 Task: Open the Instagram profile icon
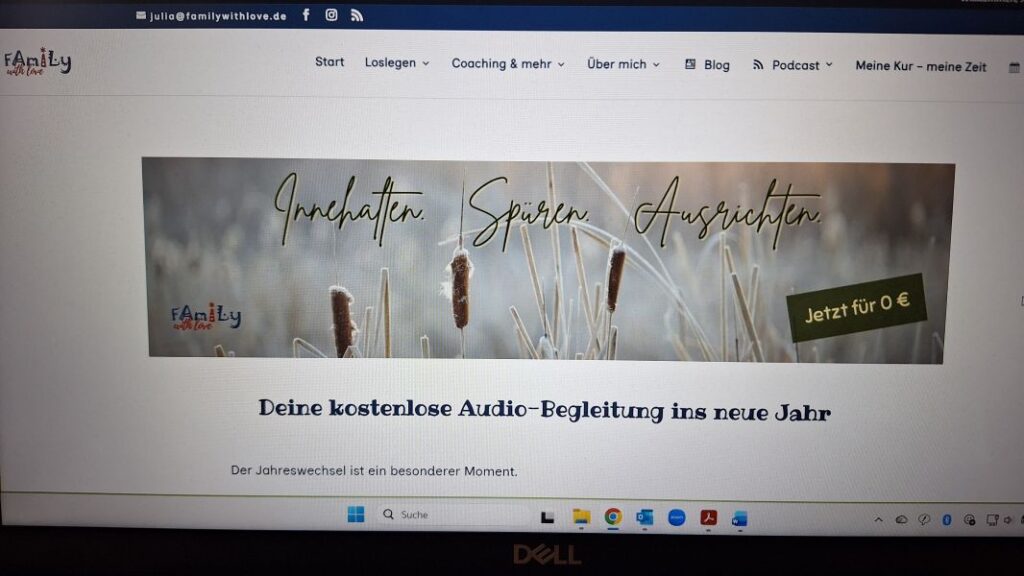point(331,15)
